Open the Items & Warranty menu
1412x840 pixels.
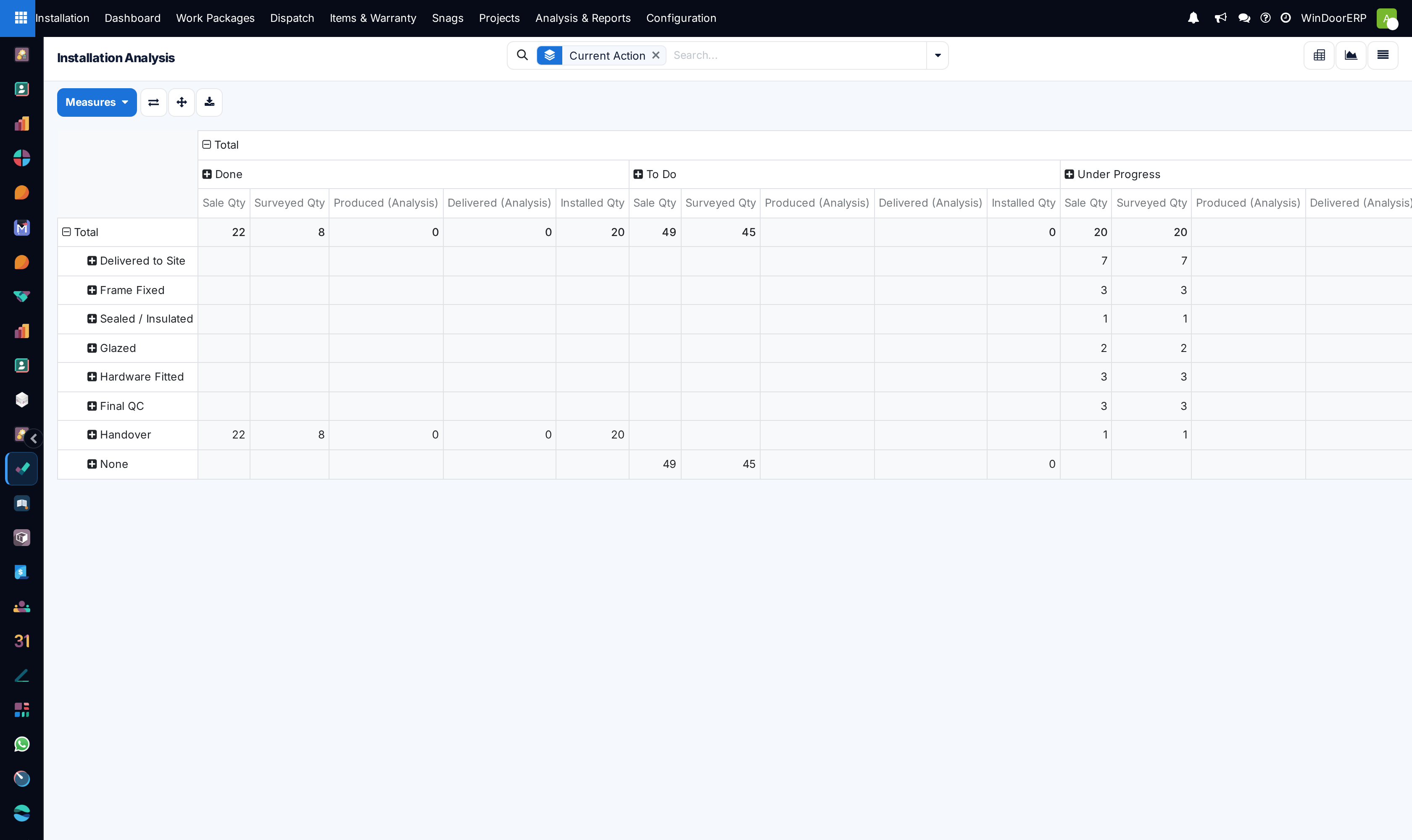tap(373, 18)
